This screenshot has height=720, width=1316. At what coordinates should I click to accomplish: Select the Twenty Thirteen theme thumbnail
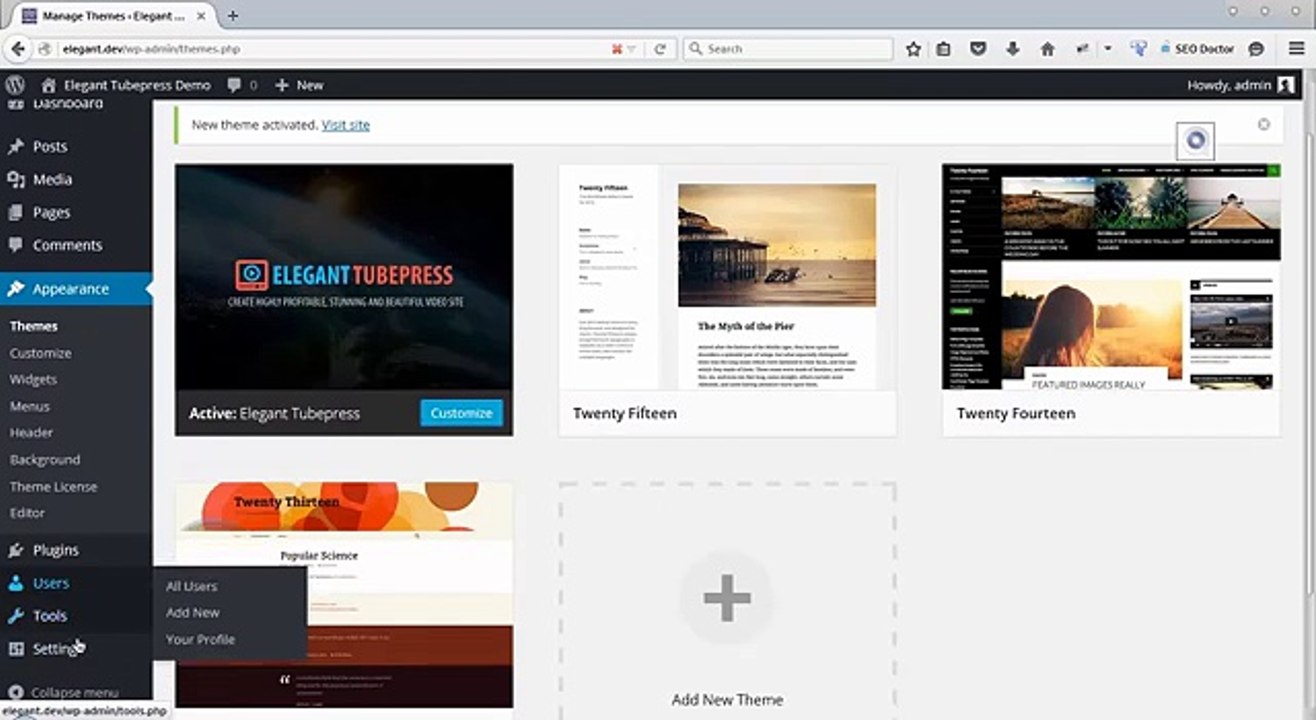pyautogui.click(x=344, y=595)
